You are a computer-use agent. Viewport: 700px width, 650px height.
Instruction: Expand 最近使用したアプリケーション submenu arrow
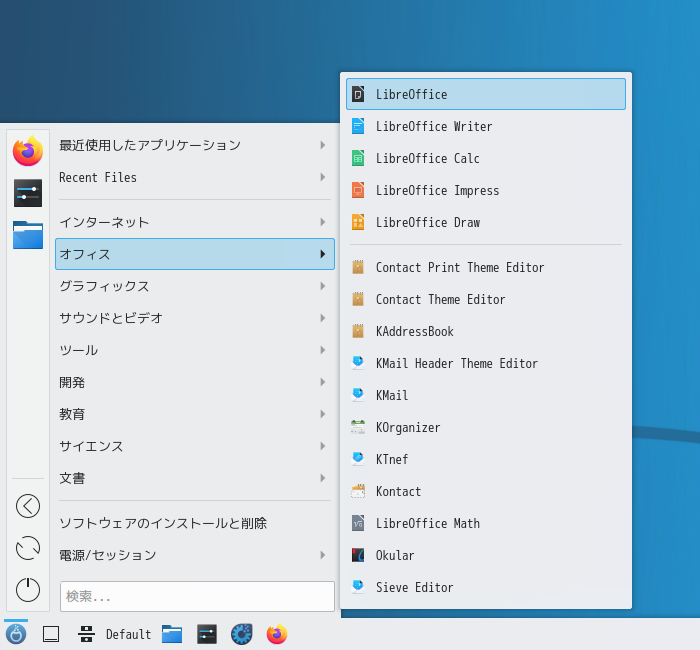click(x=322, y=145)
